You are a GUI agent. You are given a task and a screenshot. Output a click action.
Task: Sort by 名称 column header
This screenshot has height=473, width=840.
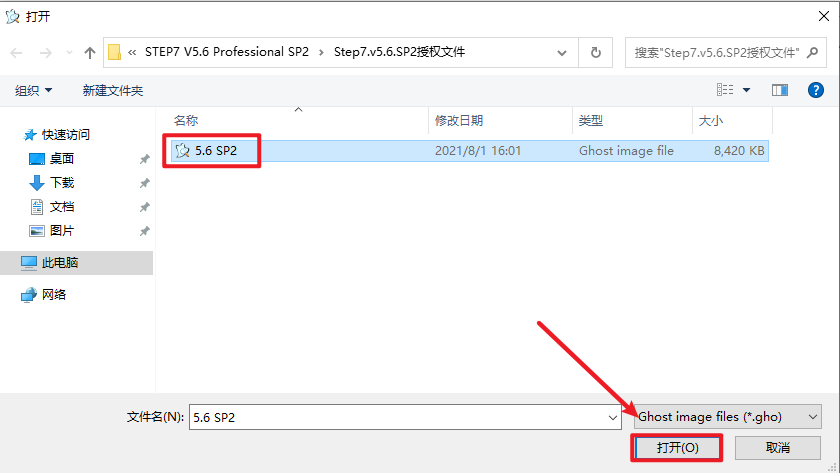coord(186,121)
